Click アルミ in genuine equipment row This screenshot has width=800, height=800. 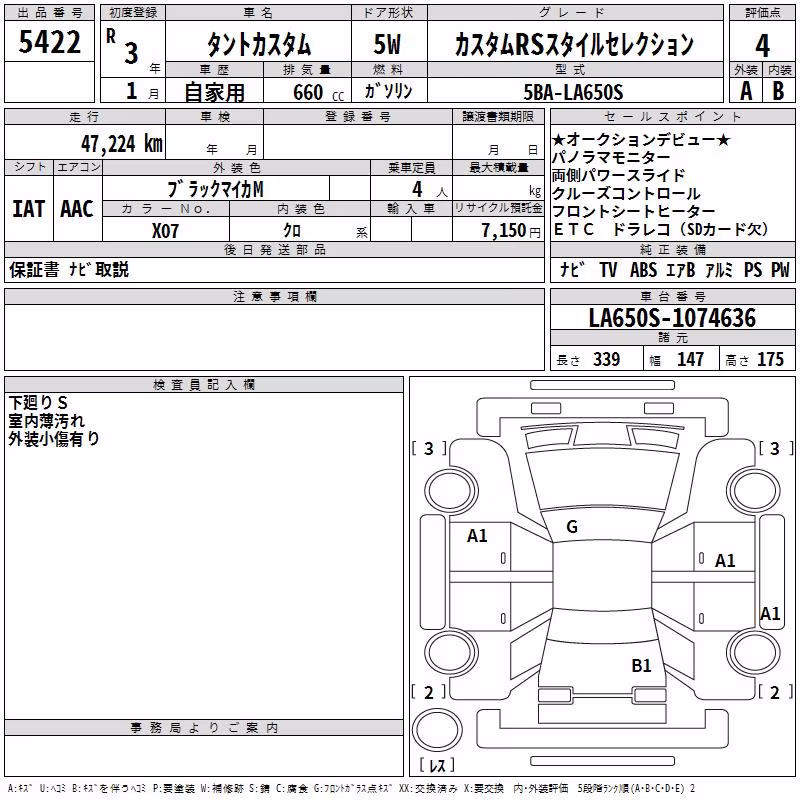point(719,269)
